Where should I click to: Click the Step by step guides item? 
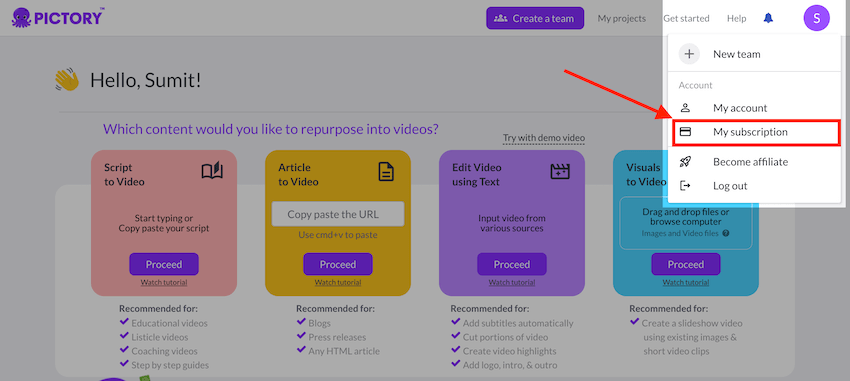tap(170, 365)
